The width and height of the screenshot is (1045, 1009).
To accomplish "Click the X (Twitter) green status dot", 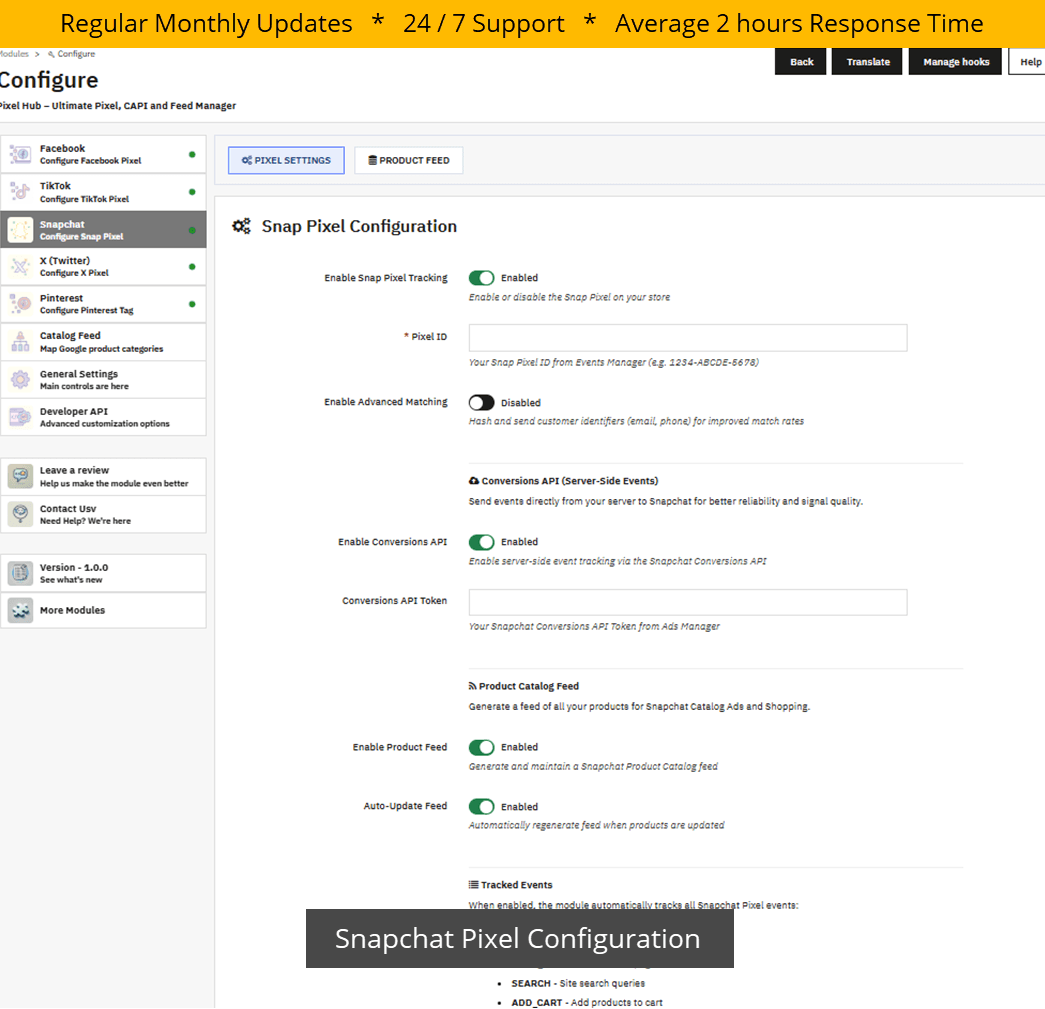I will (x=192, y=267).
